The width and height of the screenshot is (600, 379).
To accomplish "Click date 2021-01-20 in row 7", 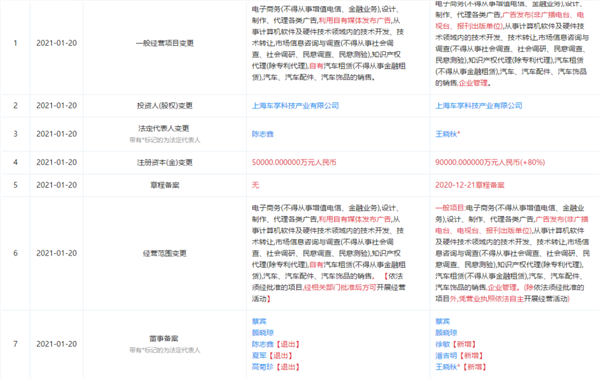I will (x=57, y=344).
